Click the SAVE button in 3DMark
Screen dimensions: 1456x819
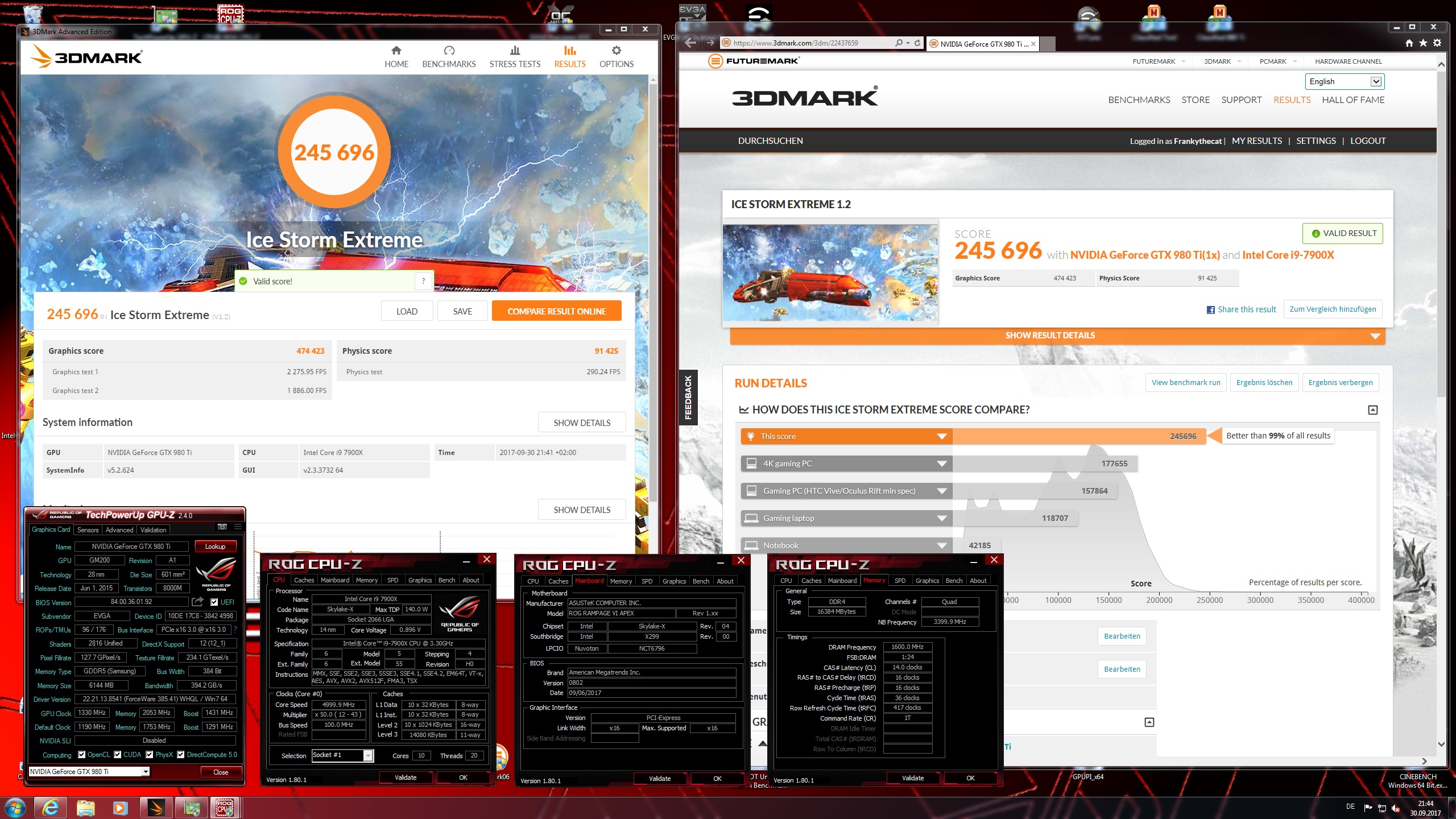point(462,311)
